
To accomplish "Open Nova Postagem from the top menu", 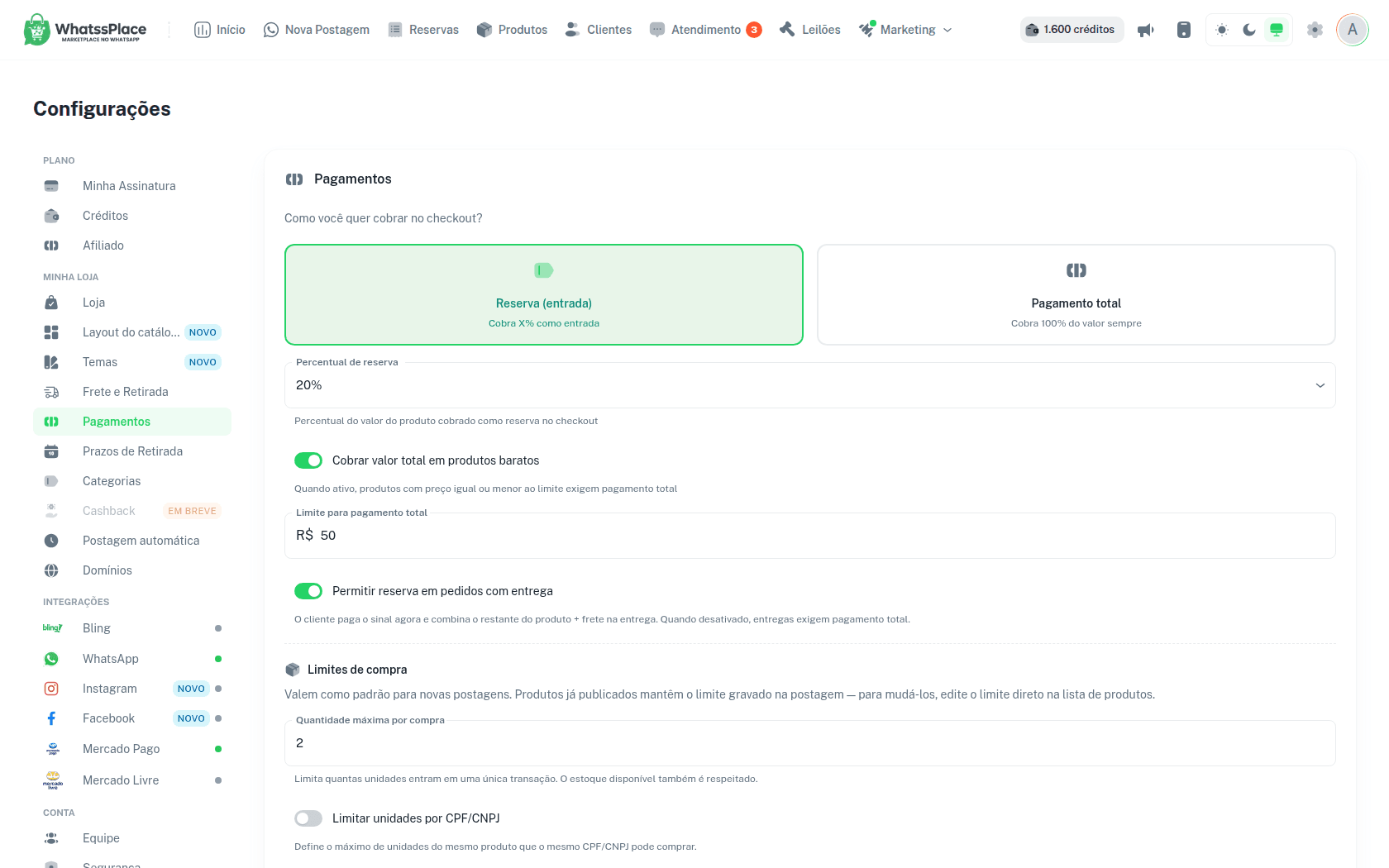I will 317,30.
